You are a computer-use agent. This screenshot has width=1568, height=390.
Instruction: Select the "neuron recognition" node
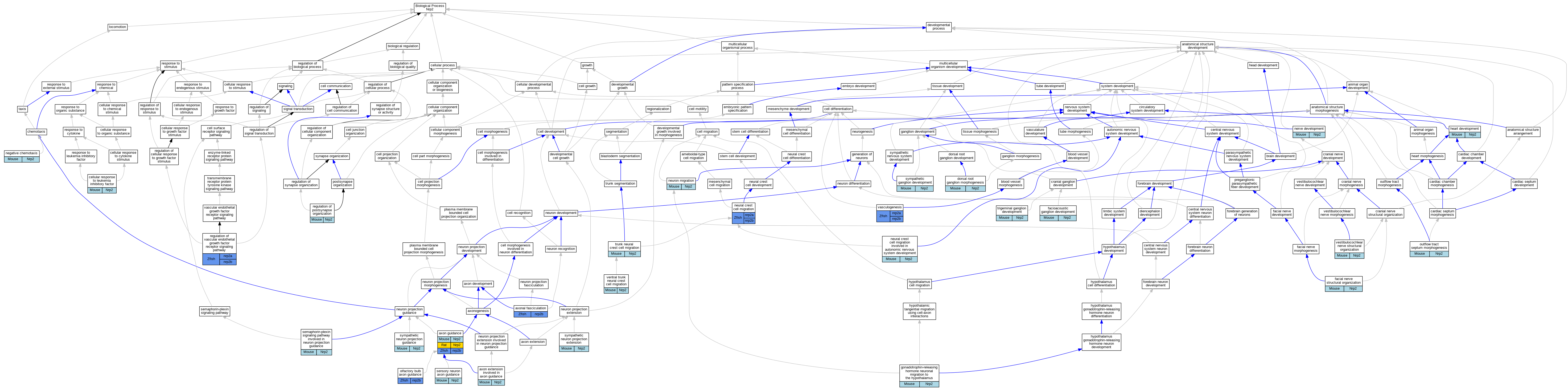pos(561,249)
